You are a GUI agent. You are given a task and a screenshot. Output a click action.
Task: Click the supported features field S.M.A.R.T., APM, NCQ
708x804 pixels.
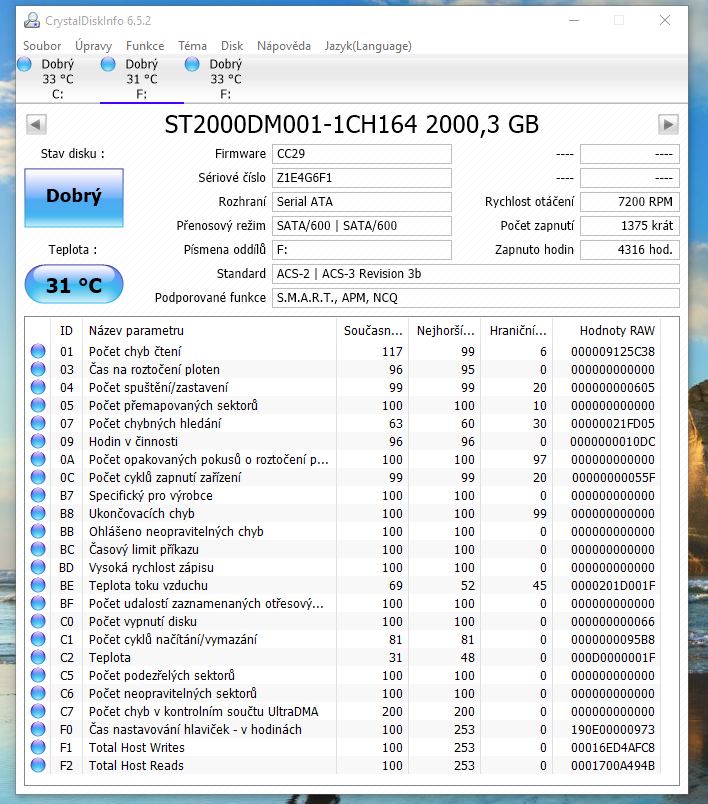(x=476, y=298)
